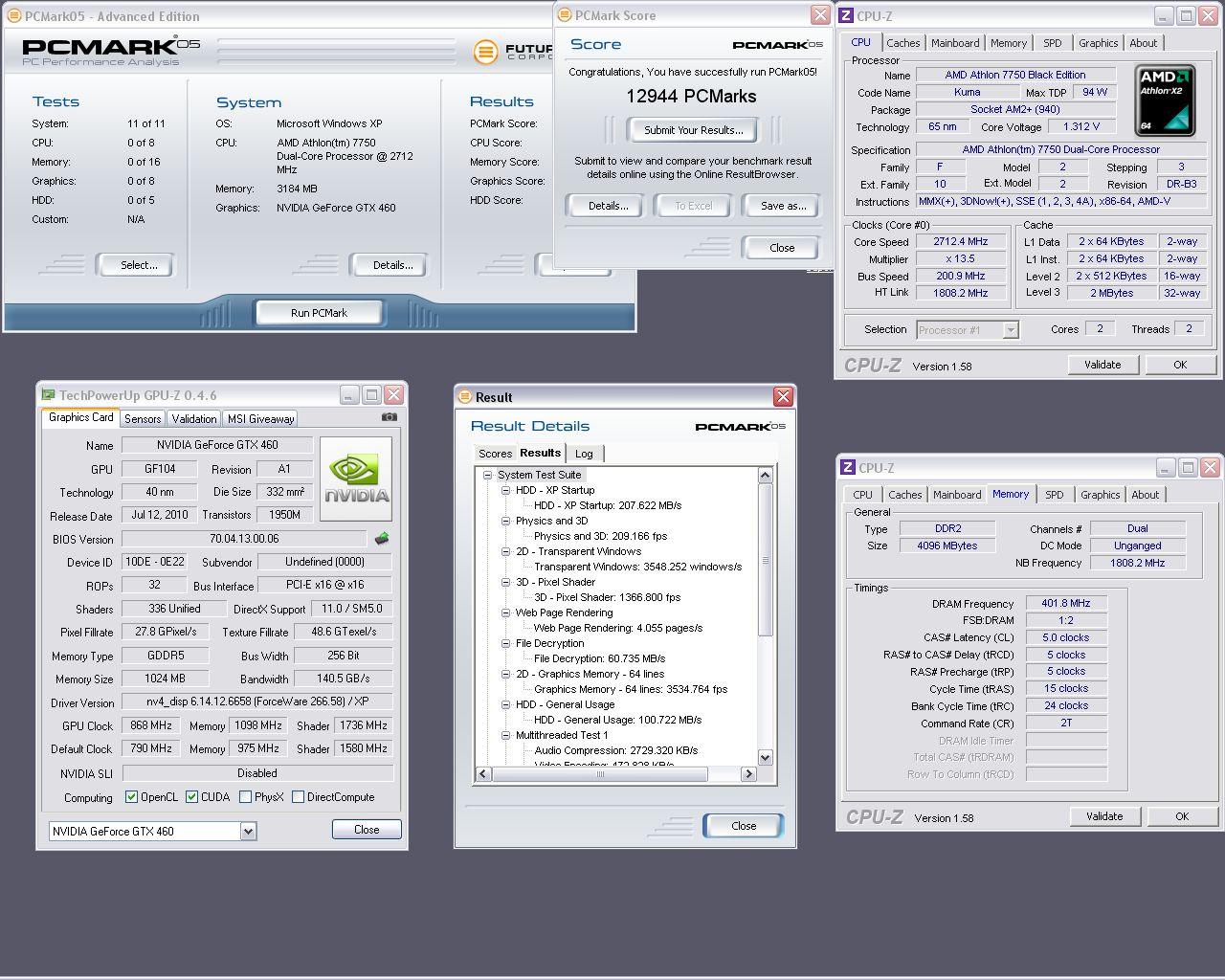Click Save as... in PCMark Score
1225x980 pixels.
[783, 206]
